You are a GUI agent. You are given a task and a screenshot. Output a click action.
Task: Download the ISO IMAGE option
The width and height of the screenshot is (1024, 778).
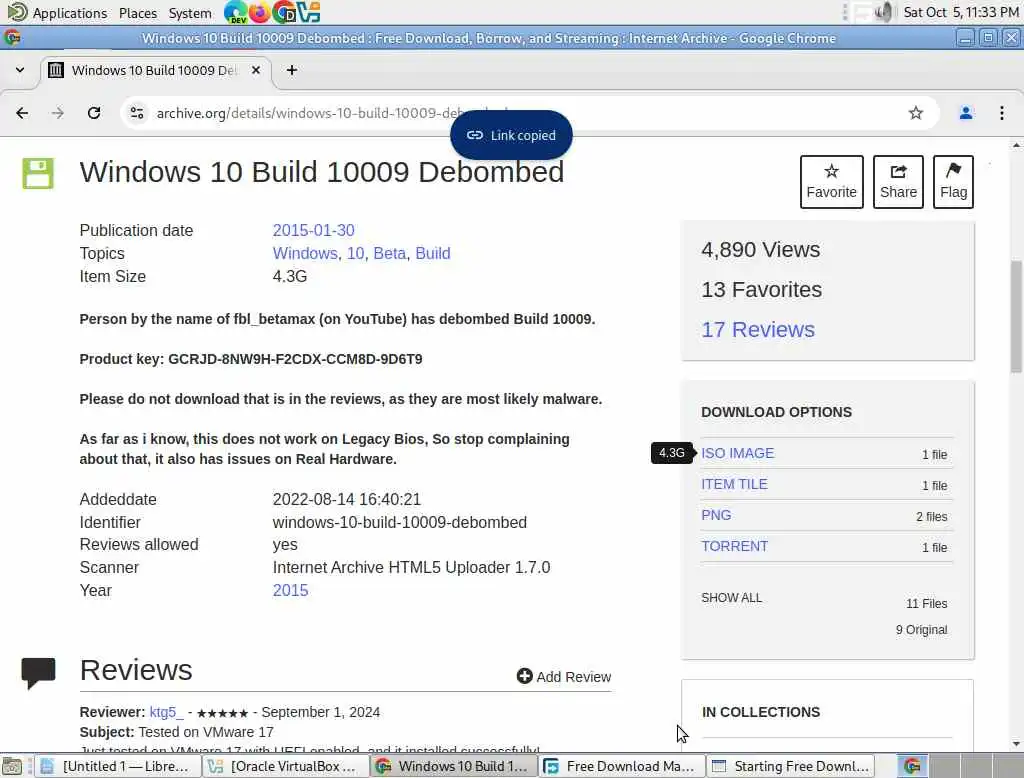coord(737,453)
